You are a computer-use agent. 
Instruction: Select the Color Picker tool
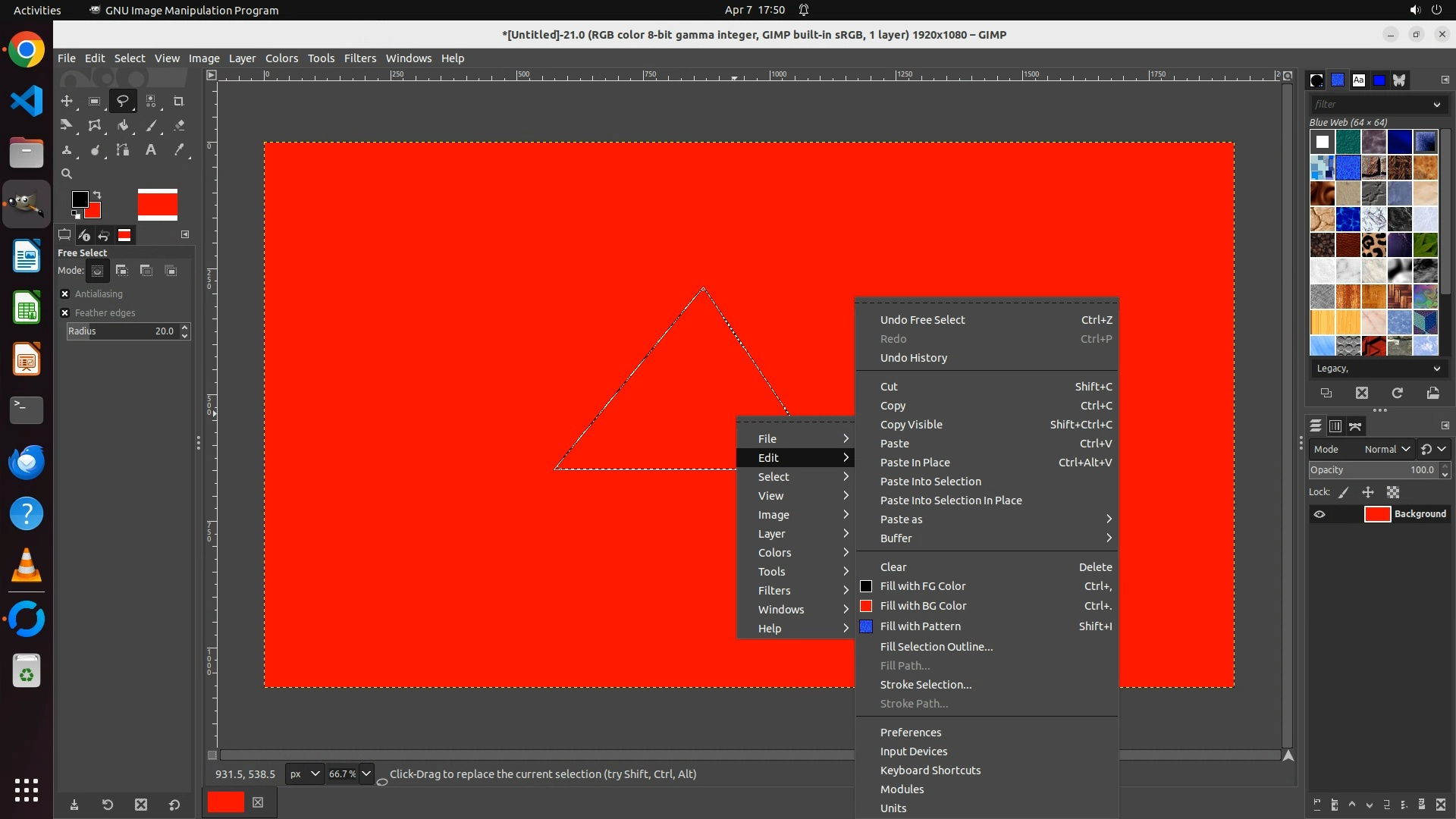pyautogui.click(x=179, y=149)
